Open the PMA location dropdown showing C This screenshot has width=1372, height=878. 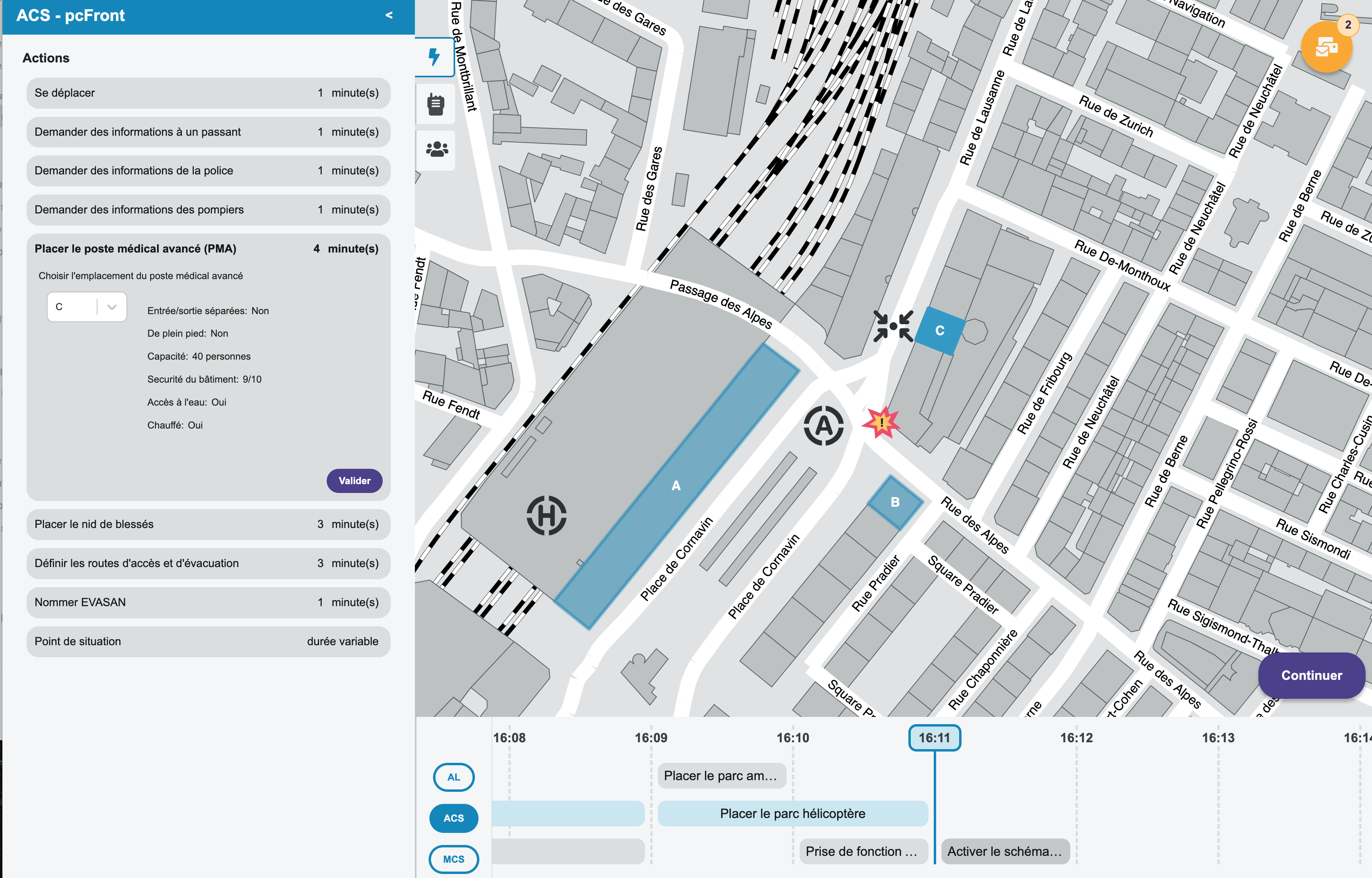pyautogui.click(x=87, y=307)
